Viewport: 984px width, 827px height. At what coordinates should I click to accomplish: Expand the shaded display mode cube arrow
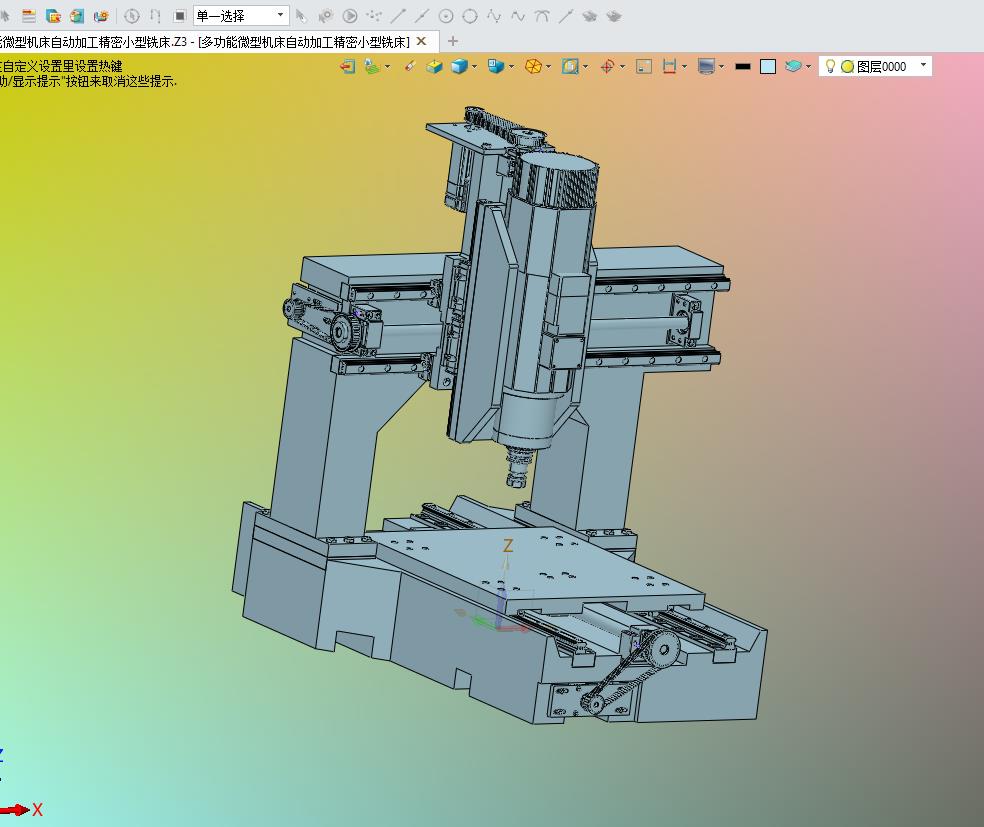(475, 67)
